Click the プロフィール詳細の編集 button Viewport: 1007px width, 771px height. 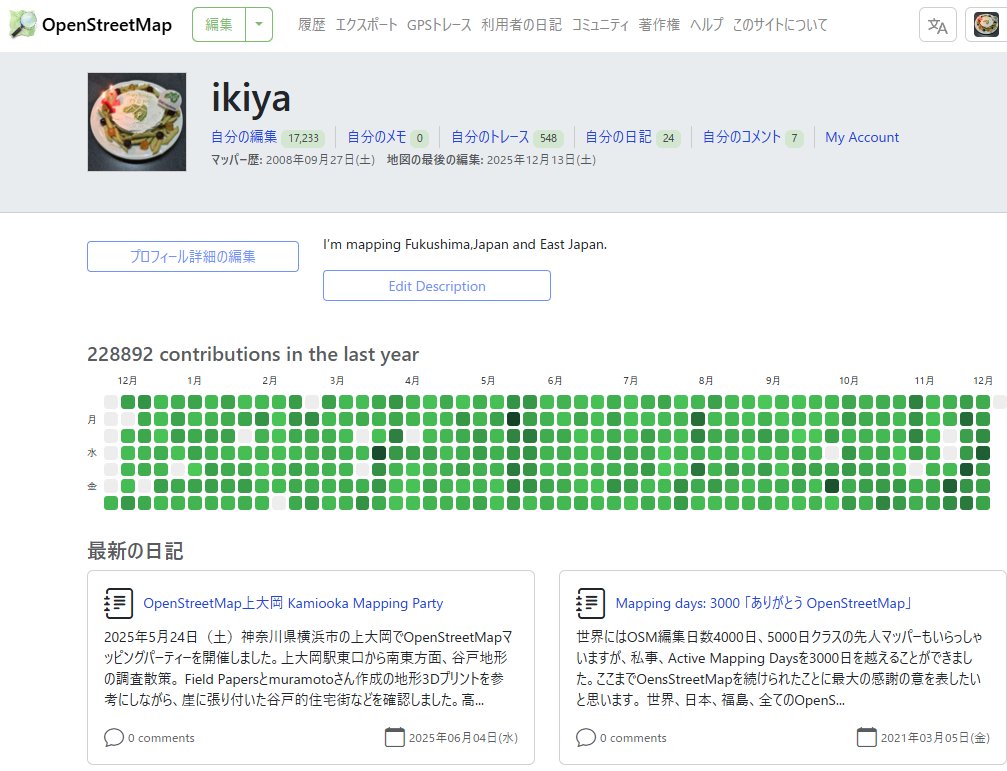pyautogui.click(x=193, y=257)
